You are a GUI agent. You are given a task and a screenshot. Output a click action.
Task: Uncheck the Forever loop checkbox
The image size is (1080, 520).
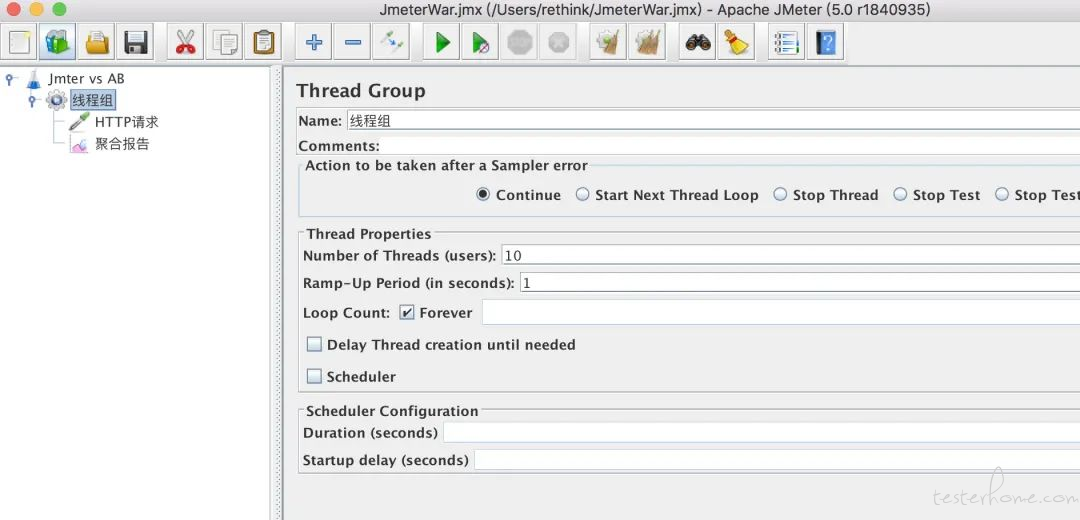(407, 313)
